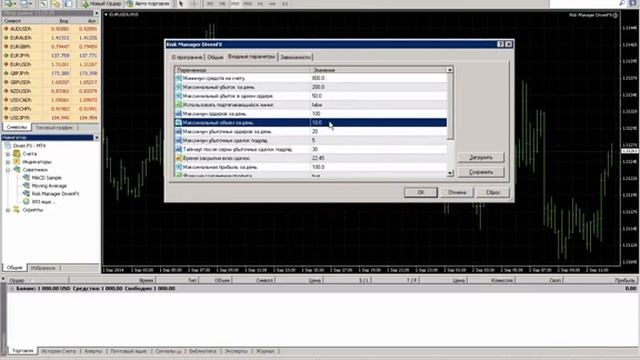The width and height of the screenshot is (640, 360).
Task: Select the AUDUSD row in Market Watch
Action: 50,29
